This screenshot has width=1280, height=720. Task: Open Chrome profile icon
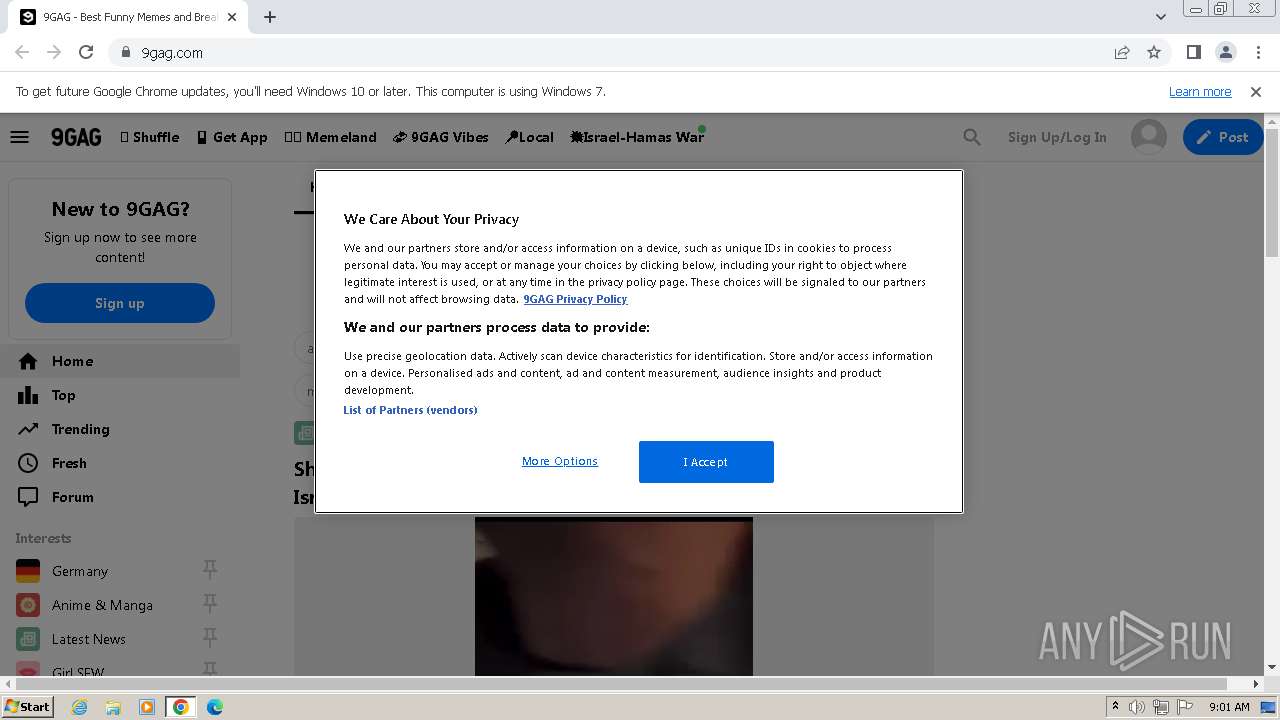click(x=1226, y=53)
